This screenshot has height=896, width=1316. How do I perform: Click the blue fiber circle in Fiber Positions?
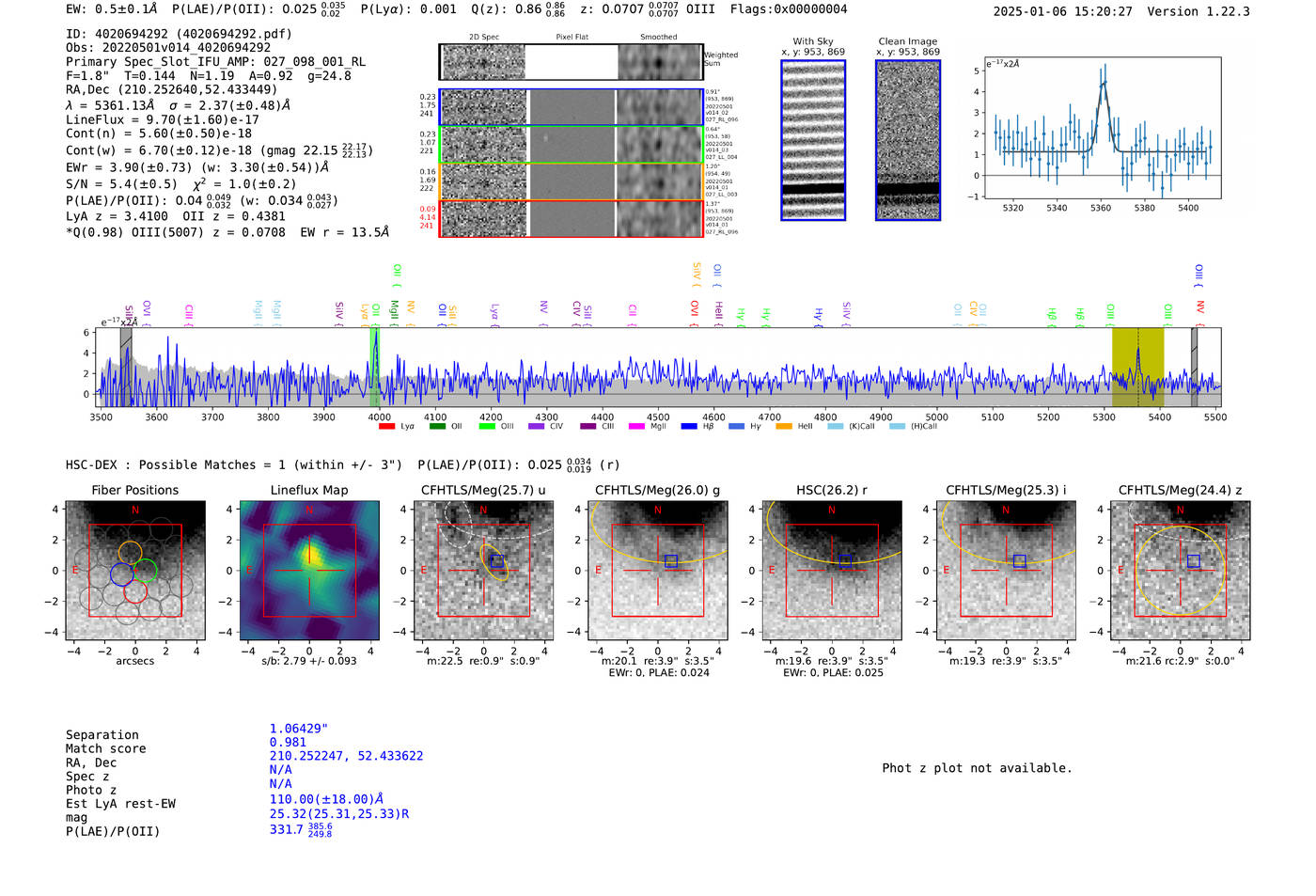pos(122,574)
